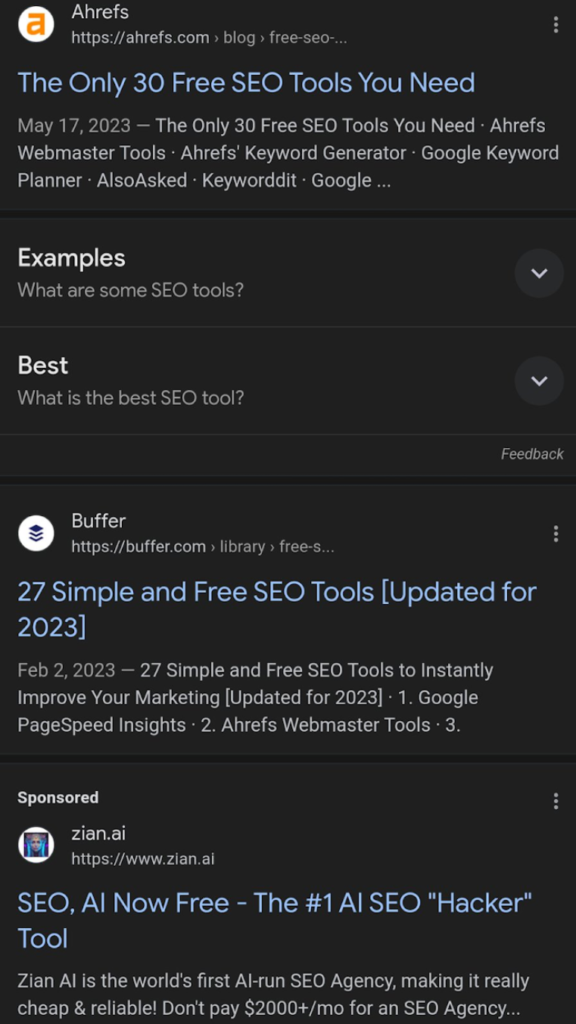Click the Sponsored label
The width and height of the screenshot is (576, 1024).
(58, 797)
